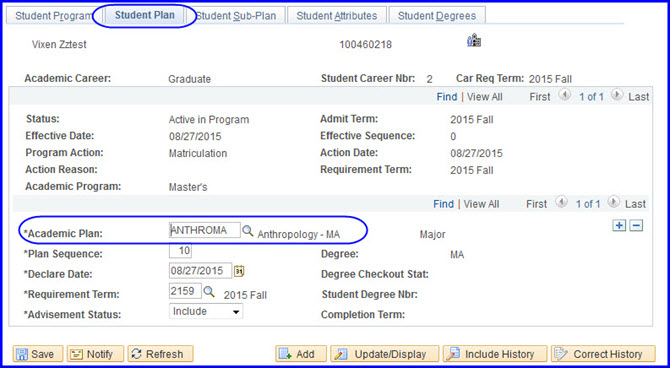
Task: Click the student name Vixen Zztest
Action: coord(59,44)
